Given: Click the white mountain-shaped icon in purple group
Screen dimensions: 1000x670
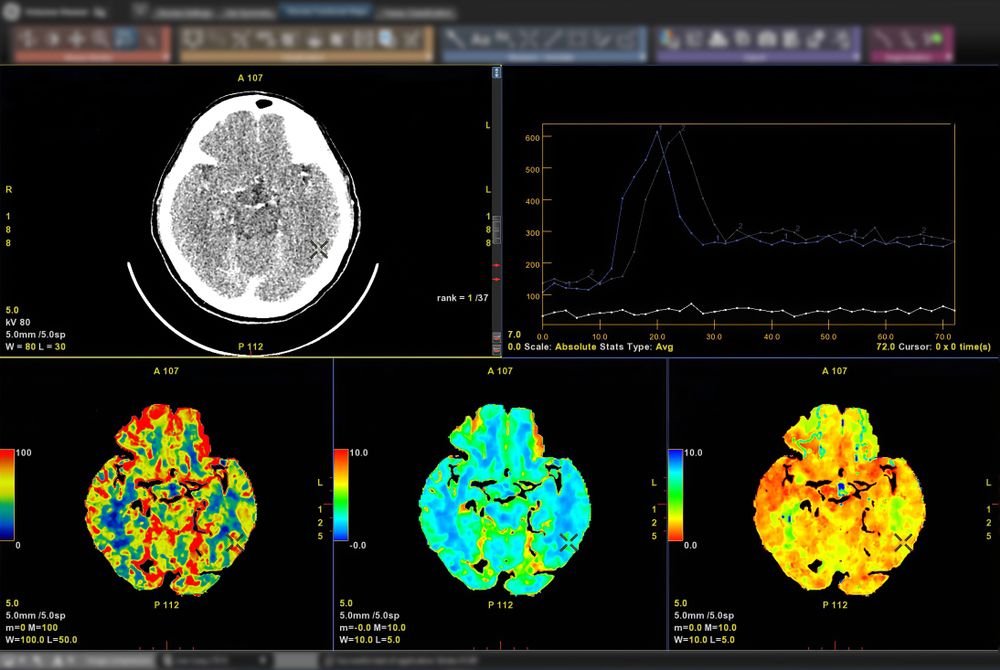Looking at the screenshot, I should [x=719, y=39].
